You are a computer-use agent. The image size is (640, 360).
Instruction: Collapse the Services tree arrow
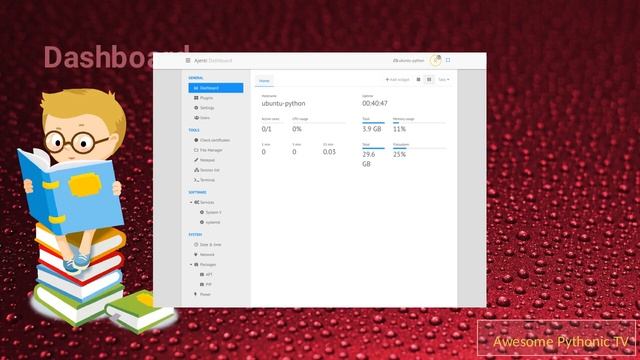point(191,202)
